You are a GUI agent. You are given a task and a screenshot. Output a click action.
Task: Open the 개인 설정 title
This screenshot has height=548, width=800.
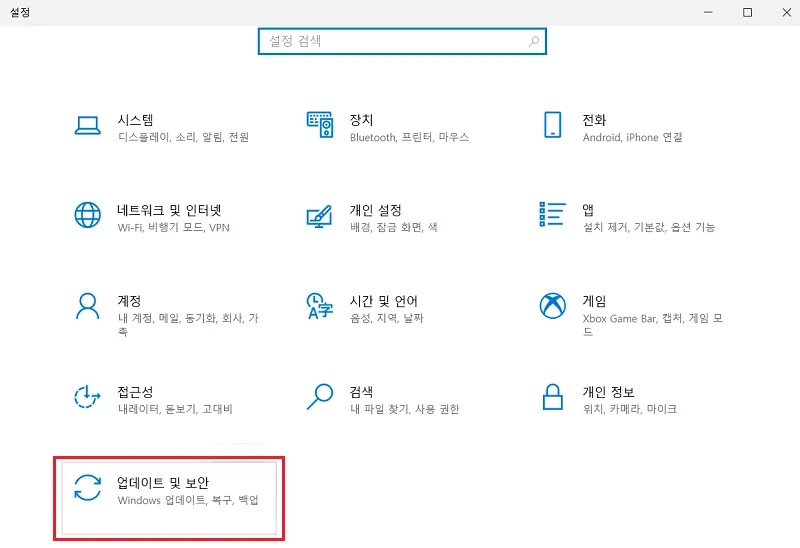tap(376, 210)
